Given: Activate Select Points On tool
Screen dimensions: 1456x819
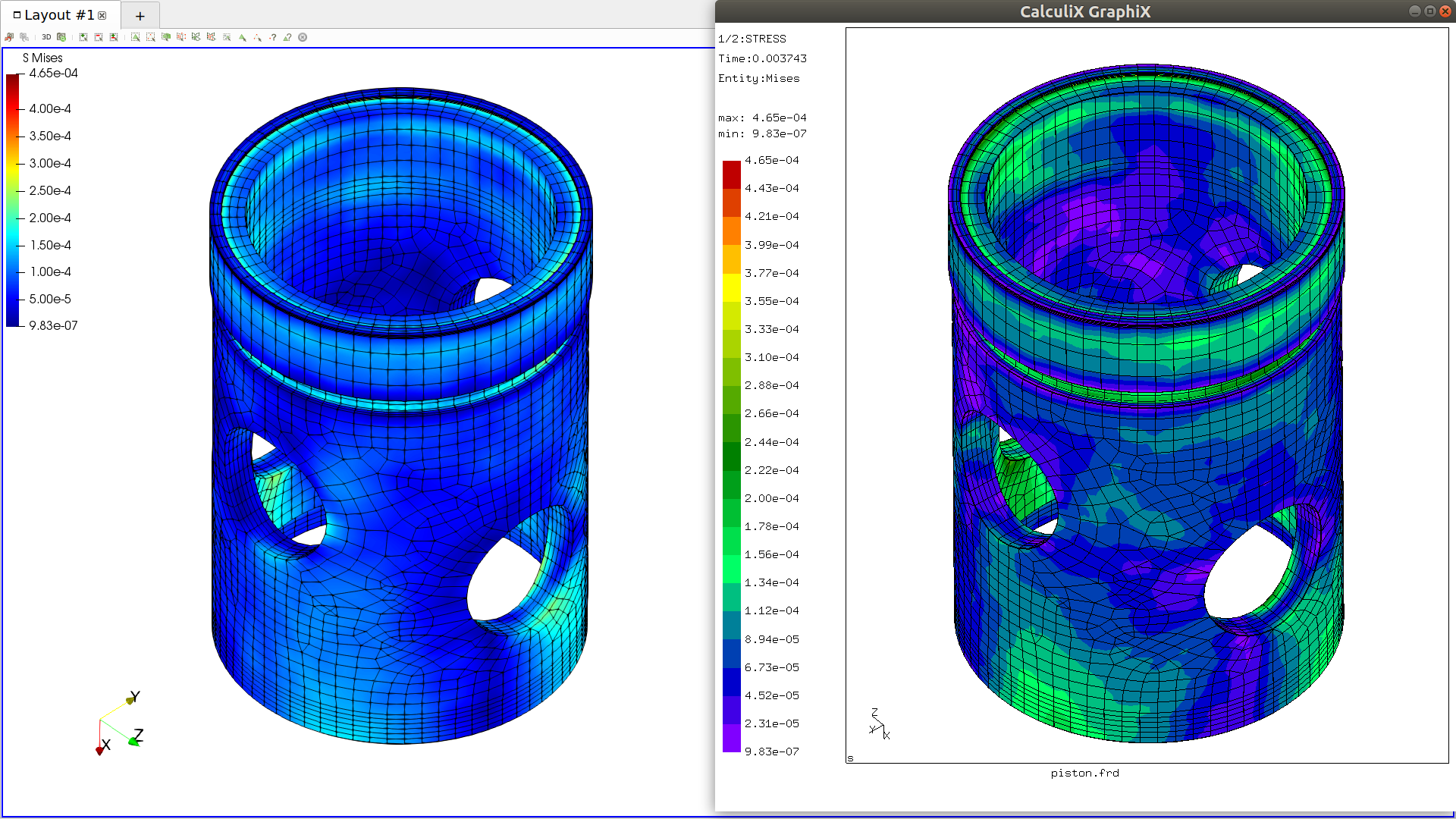Looking at the screenshot, I should coord(151,37).
